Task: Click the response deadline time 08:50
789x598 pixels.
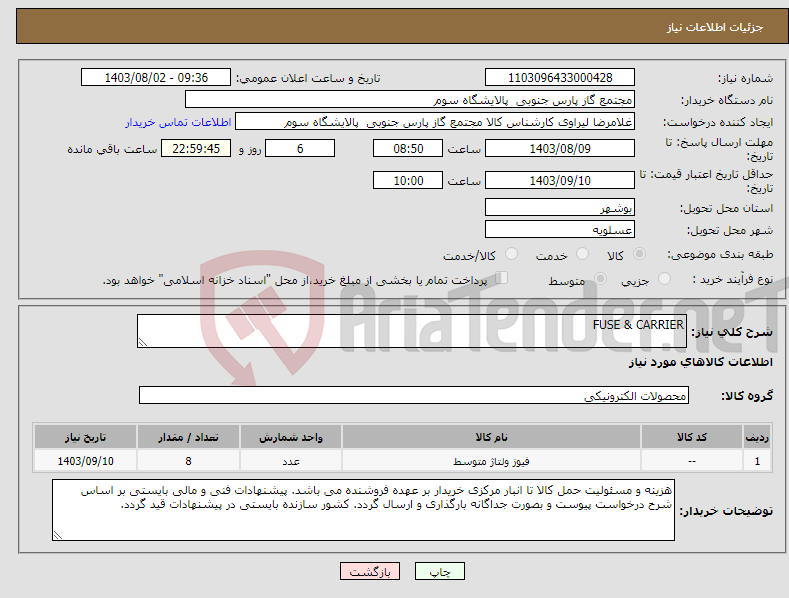Action: (408, 148)
